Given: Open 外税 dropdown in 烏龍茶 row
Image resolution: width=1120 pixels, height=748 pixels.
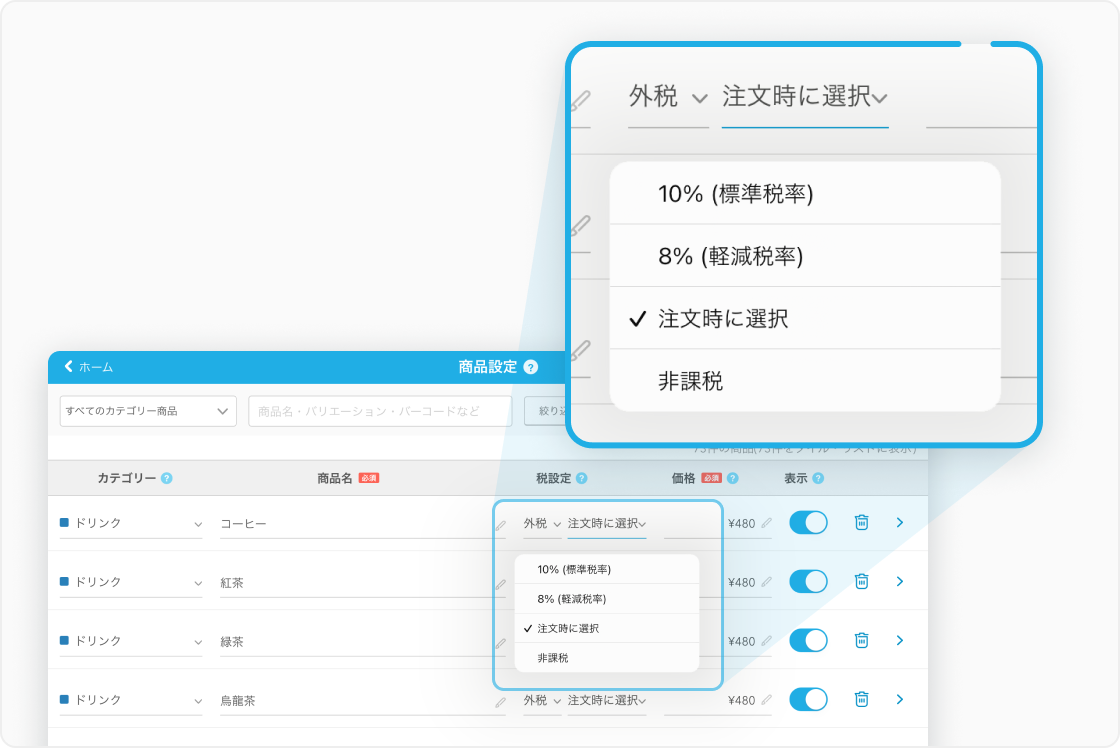Looking at the screenshot, I should point(542,701).
